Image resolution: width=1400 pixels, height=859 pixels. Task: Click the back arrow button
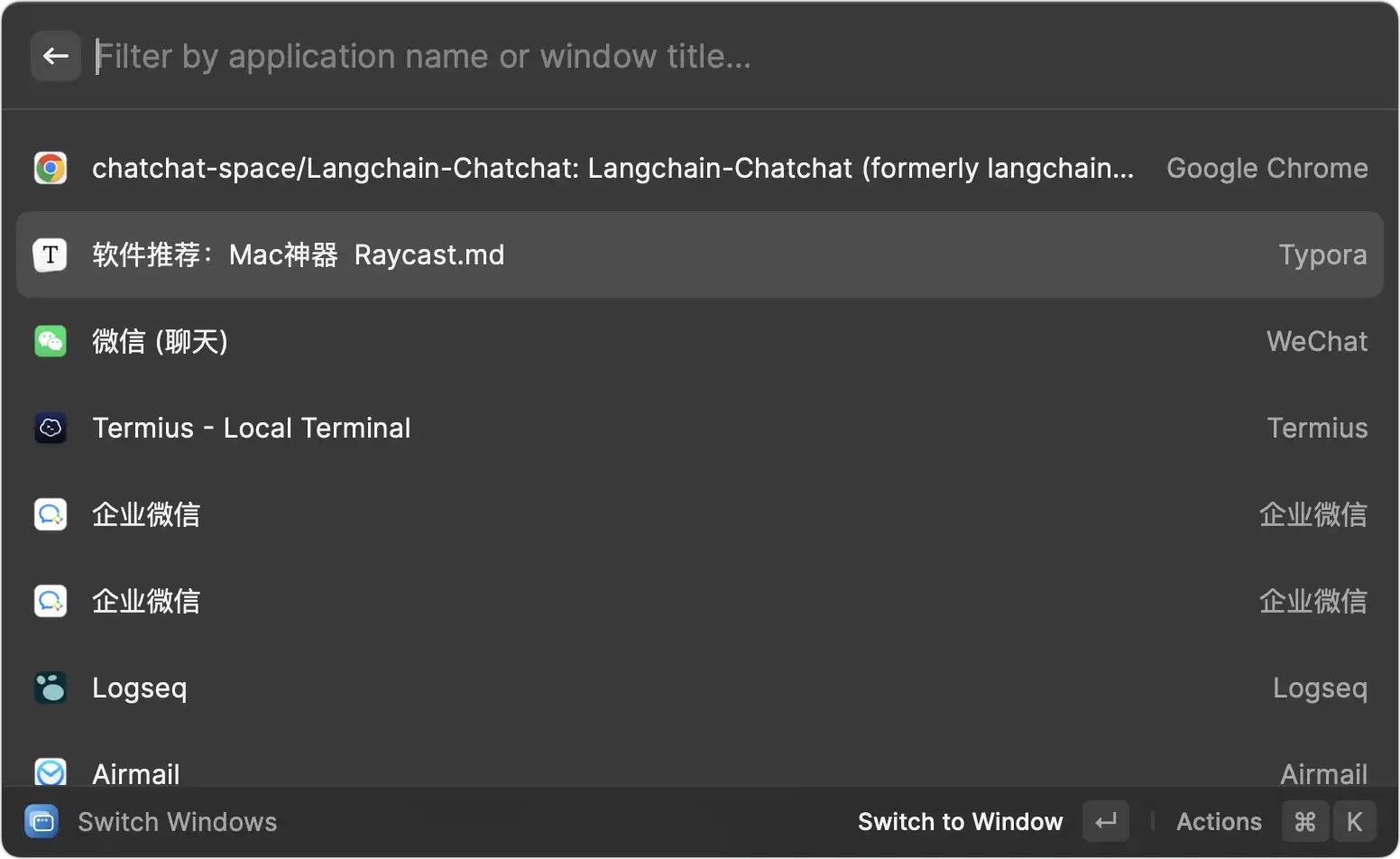click(x=56, y=56)
